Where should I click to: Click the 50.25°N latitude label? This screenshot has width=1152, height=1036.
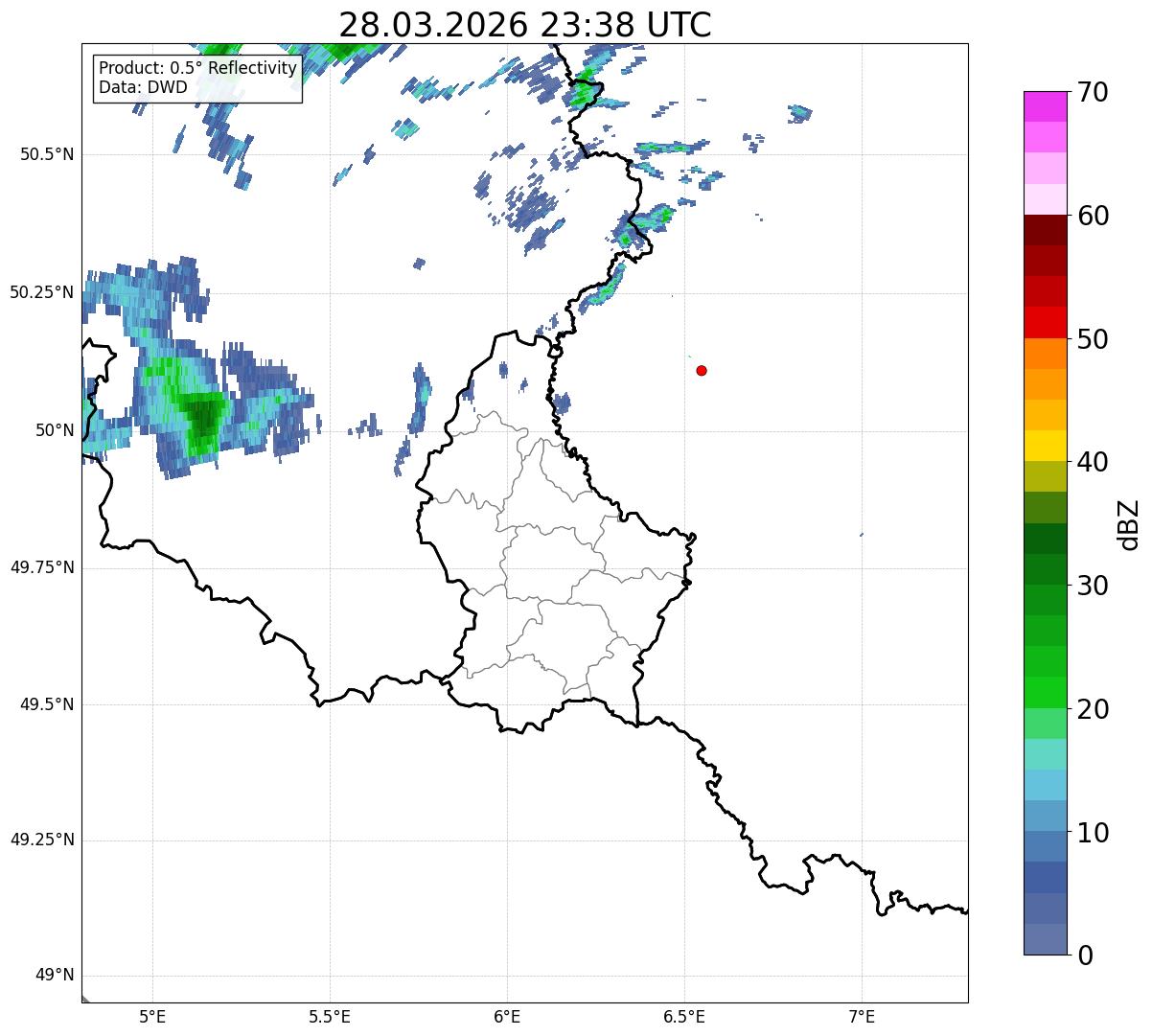41,292
